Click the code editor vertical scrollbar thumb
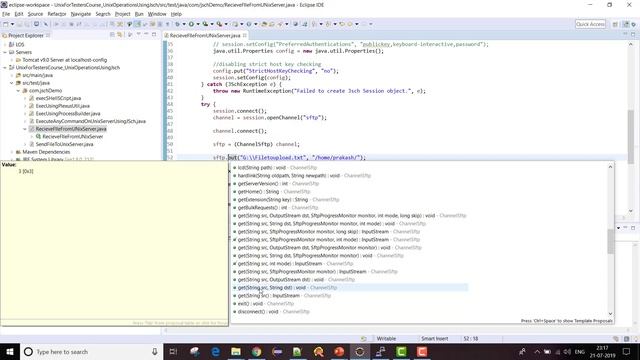The width and height of the screenshot is (640, 360). 631,137
